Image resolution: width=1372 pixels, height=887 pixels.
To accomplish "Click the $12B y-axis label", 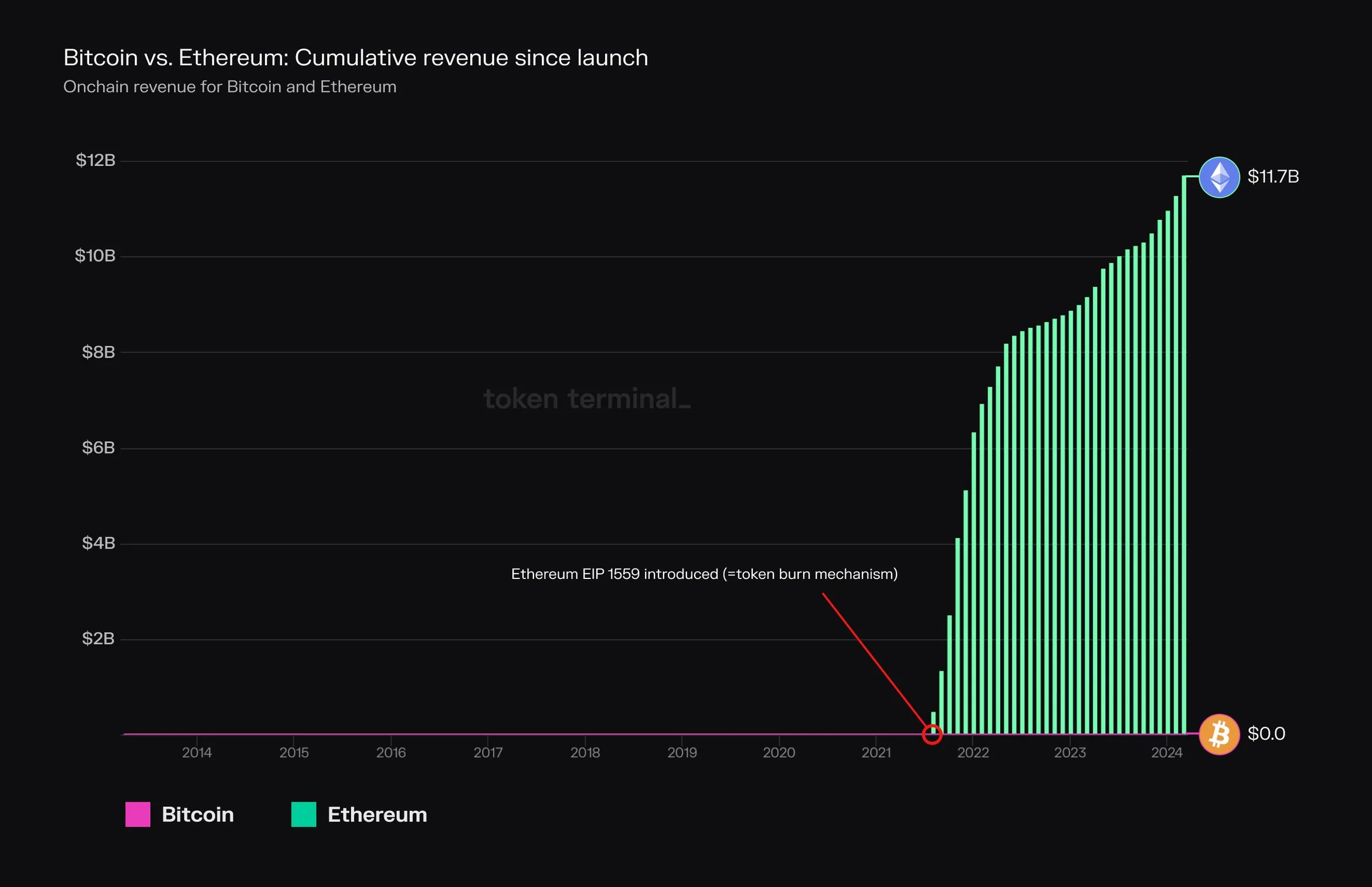I will tap(96, 160).
